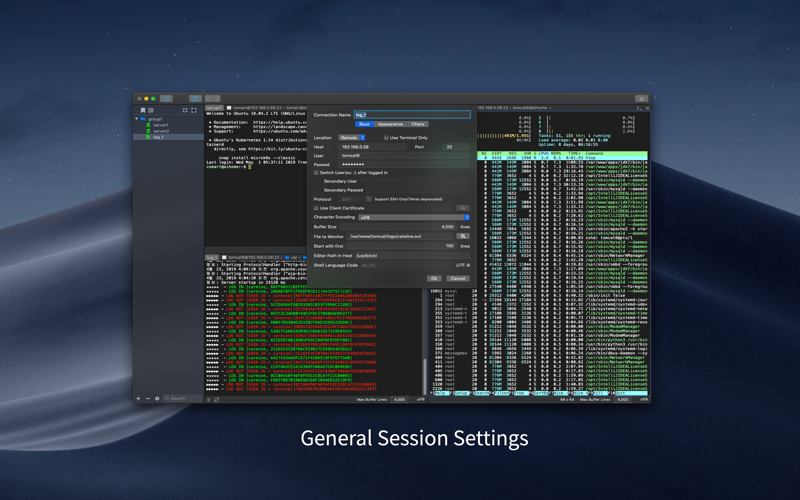Collapse the group1 tree triangle
The height and width of the screenshot is (500, 800).
[x=137, y=119]
